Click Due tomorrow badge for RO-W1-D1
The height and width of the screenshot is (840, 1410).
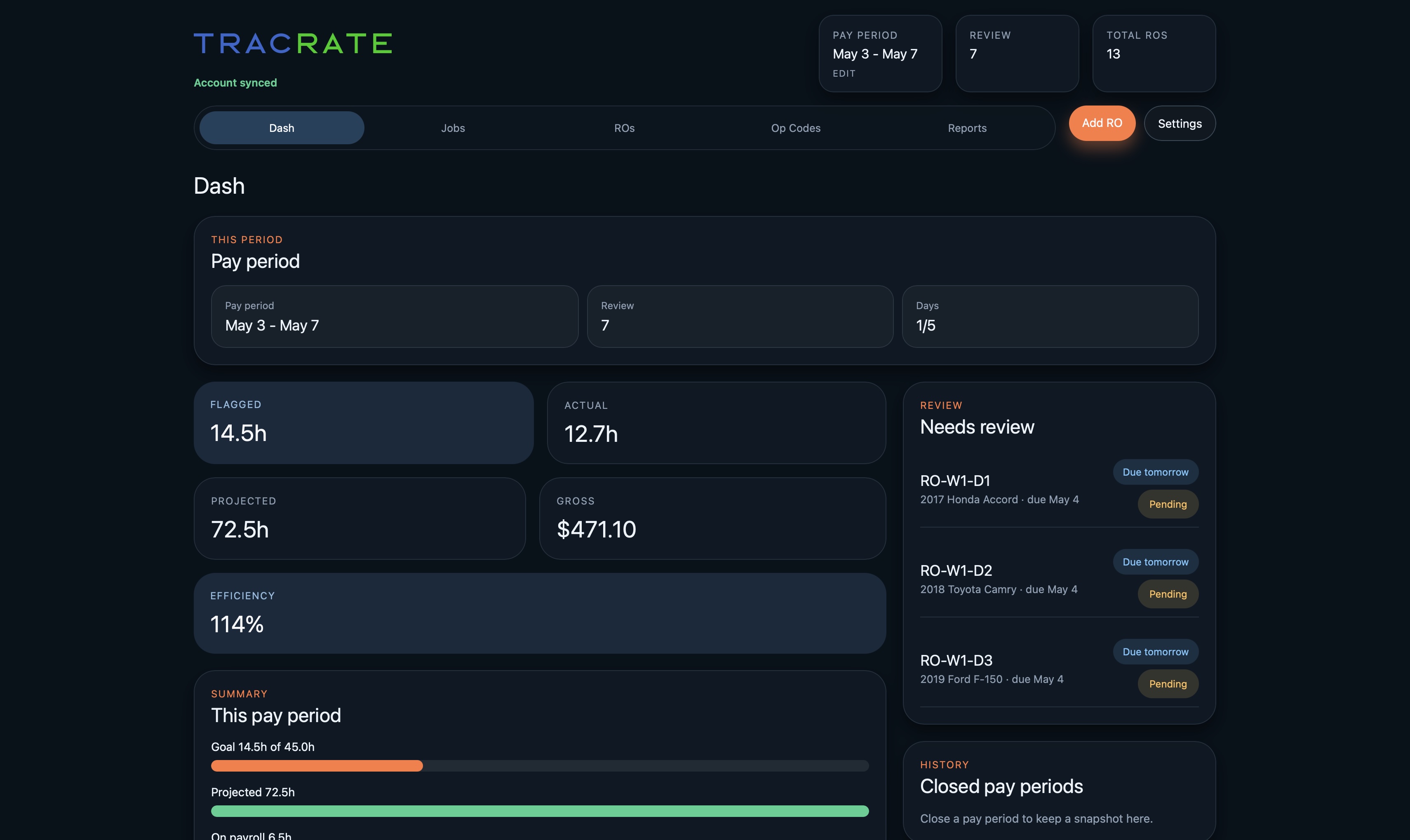[1155, 472]
